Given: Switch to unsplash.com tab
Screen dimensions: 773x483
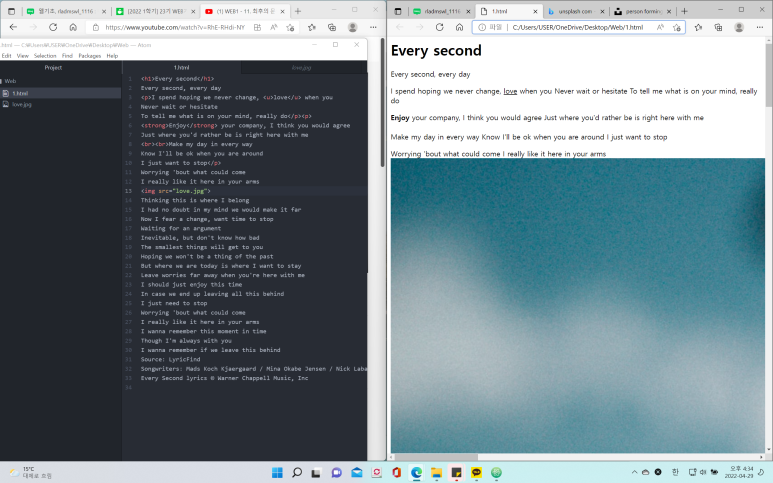Looking at the screenshot, I should [575, 11].
